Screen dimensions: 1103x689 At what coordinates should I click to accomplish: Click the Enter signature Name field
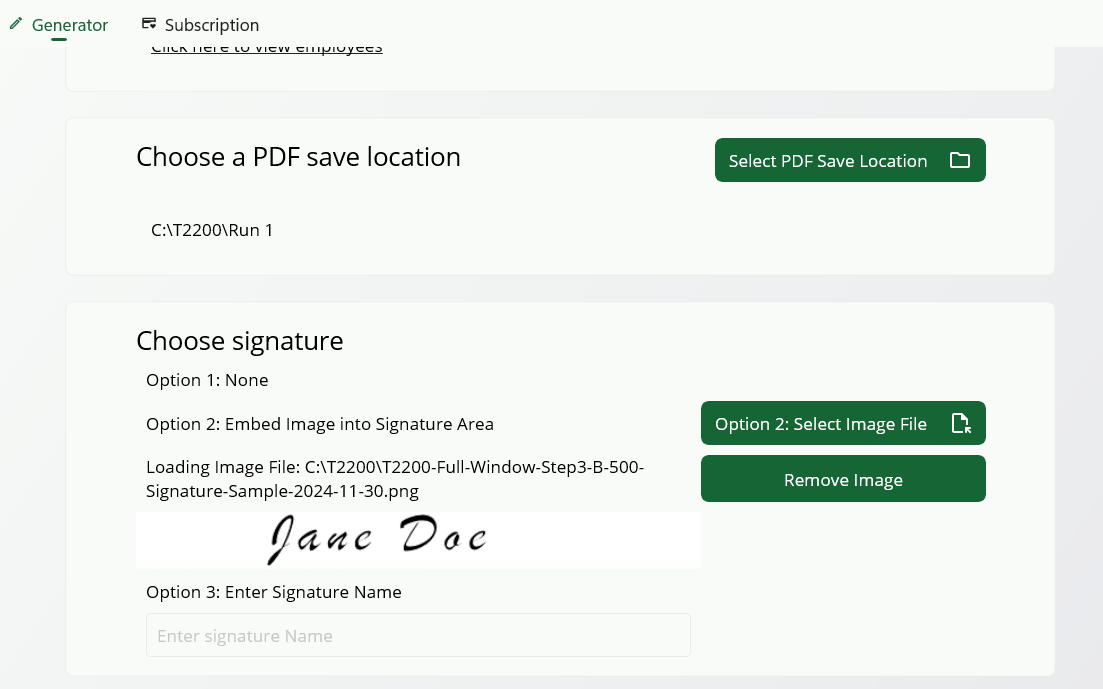click(x=418, y=635)
